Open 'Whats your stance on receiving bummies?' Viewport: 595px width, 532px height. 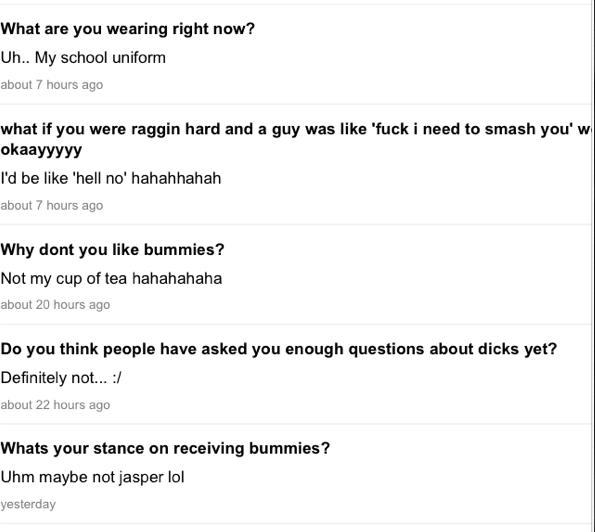(x=165, y=449)
